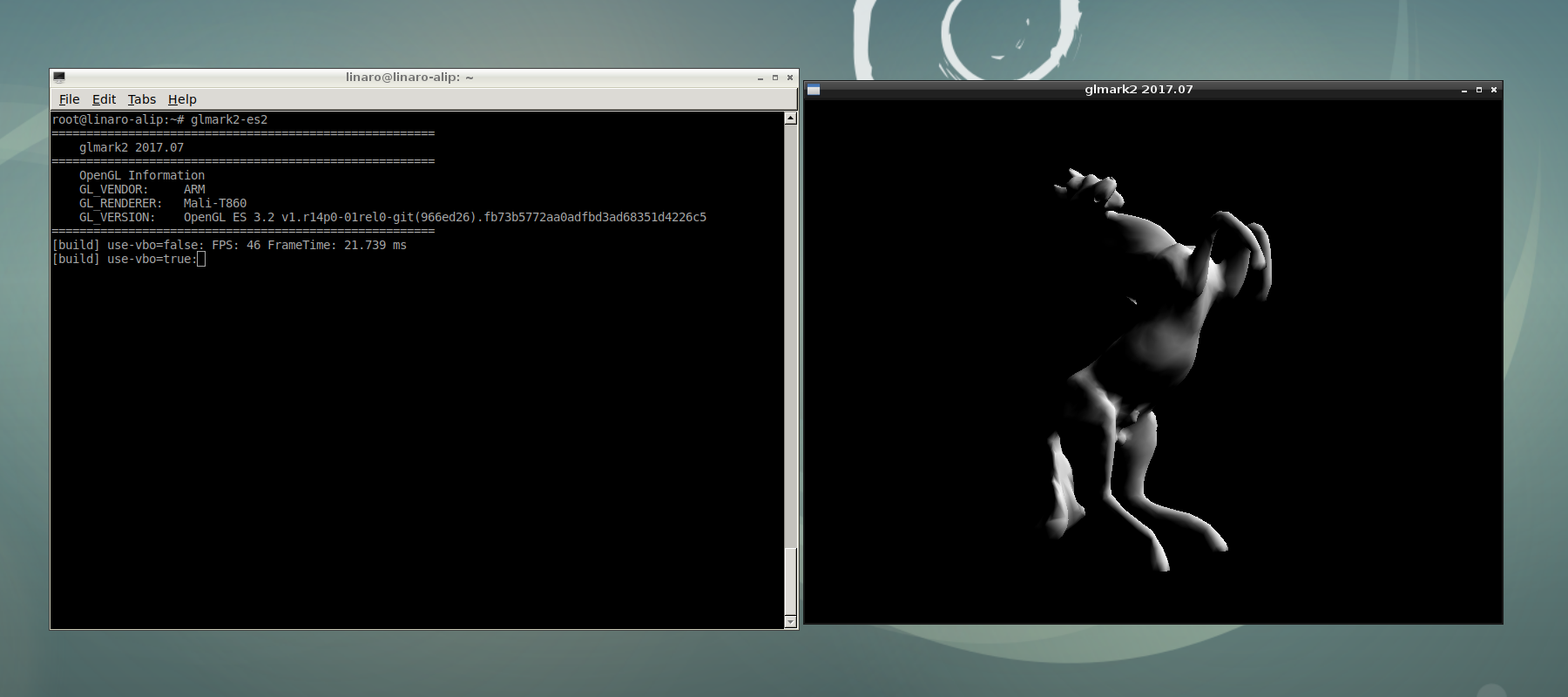Click the 'use-vbo=false: FPS: 46' result line

point(229,245)
